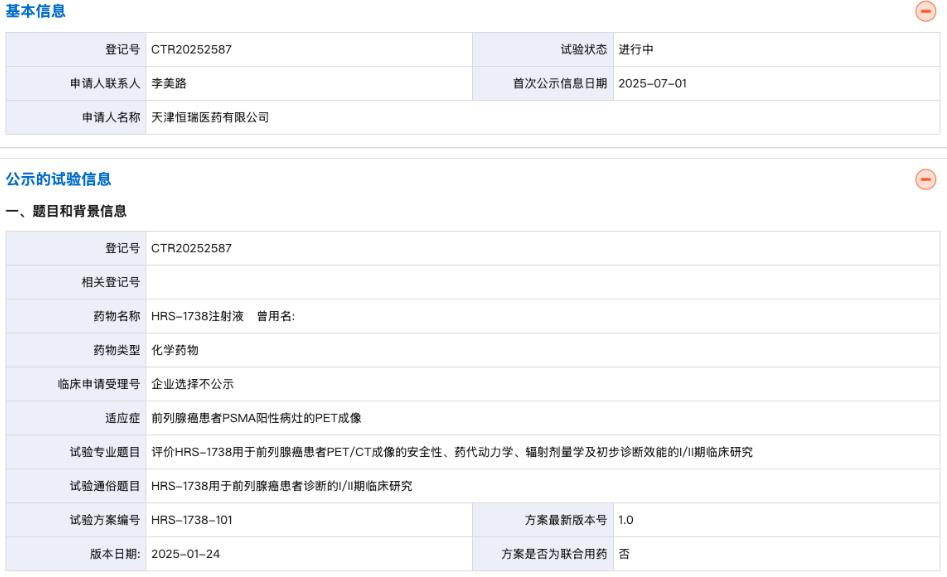The width and height of the screenshot is (947, 577).
Task: Click applicant name 天津恒瑞医药有限公司
Action: click(209, 117)
